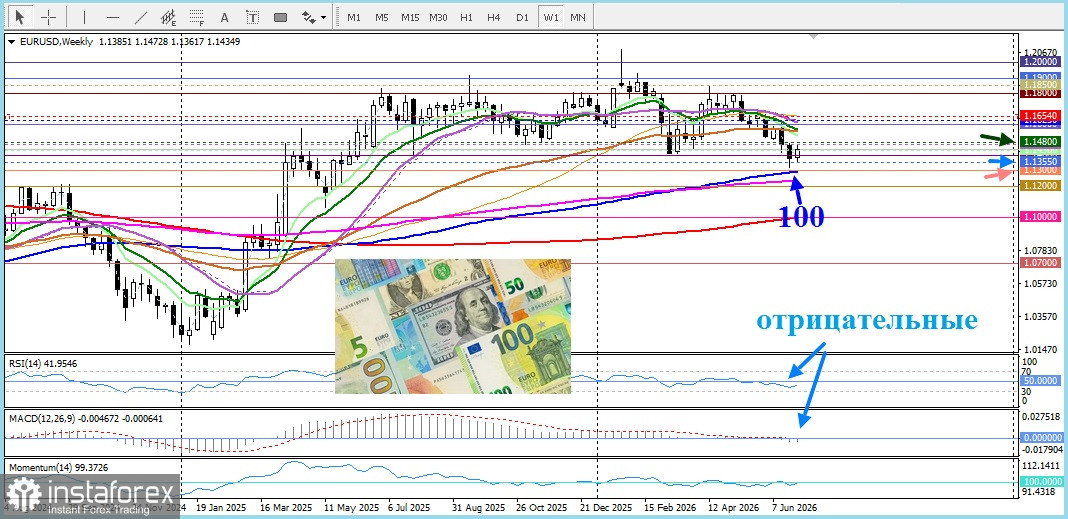Collapse the EURUSD,Weekly chart header triangle
Viewport: 1068px width, 519px height.
12,42
